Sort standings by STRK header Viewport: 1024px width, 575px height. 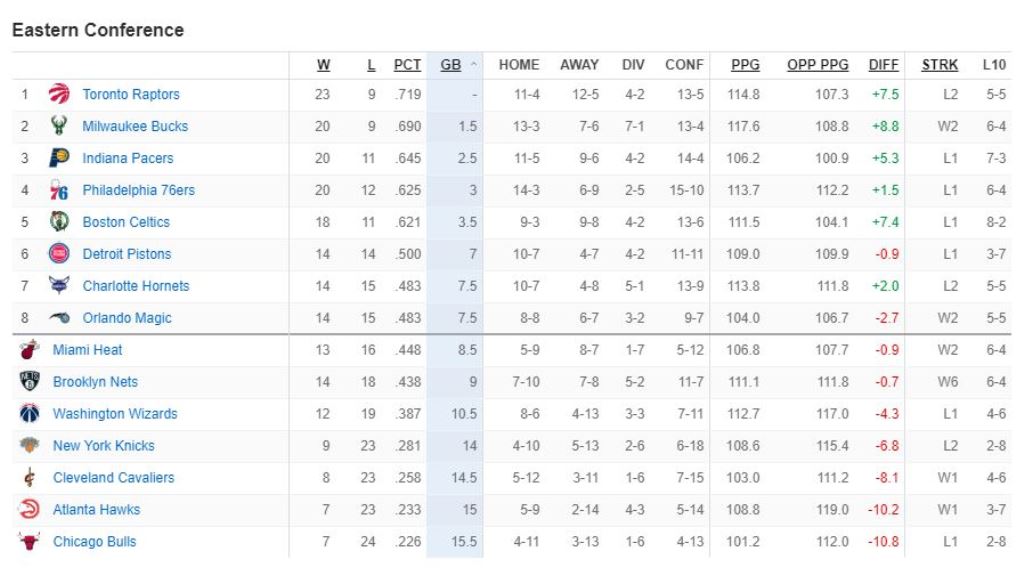(x=939, y=65)
